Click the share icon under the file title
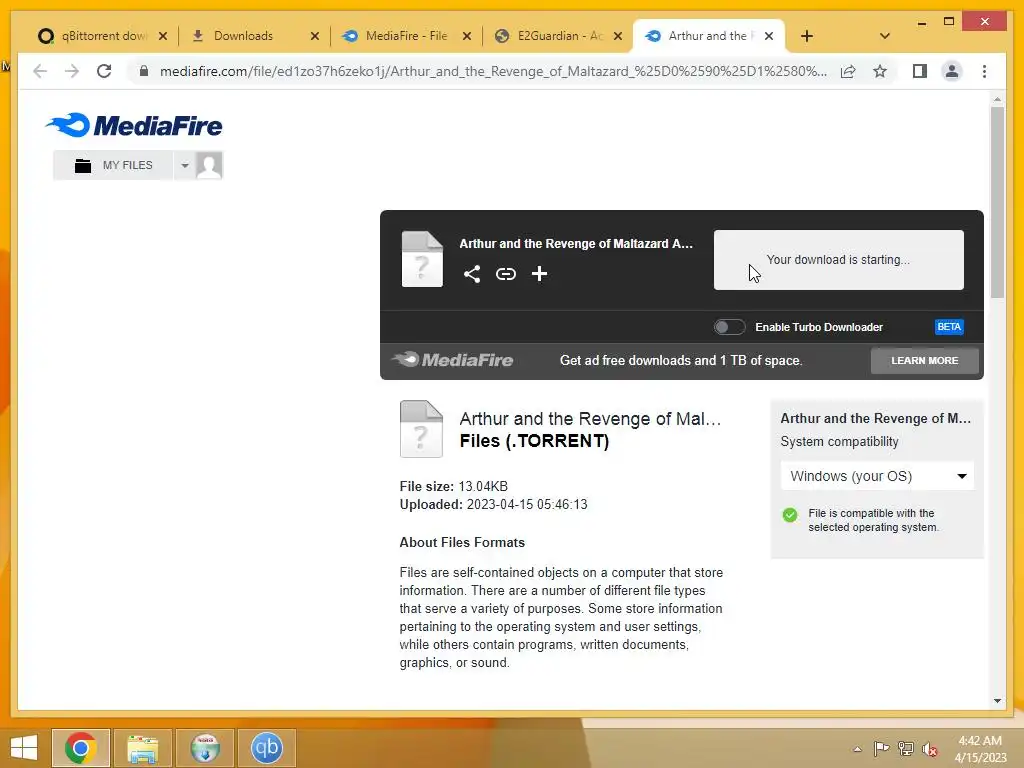The height and width of the screenshot is (768, 1024). point(472,274)
